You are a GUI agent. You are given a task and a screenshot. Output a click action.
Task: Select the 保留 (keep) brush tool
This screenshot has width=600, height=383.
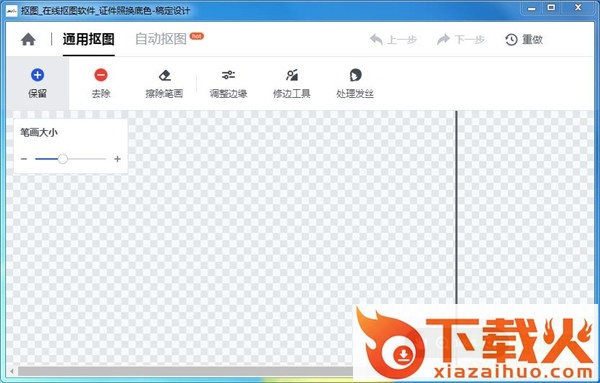(x=38, y=83)
